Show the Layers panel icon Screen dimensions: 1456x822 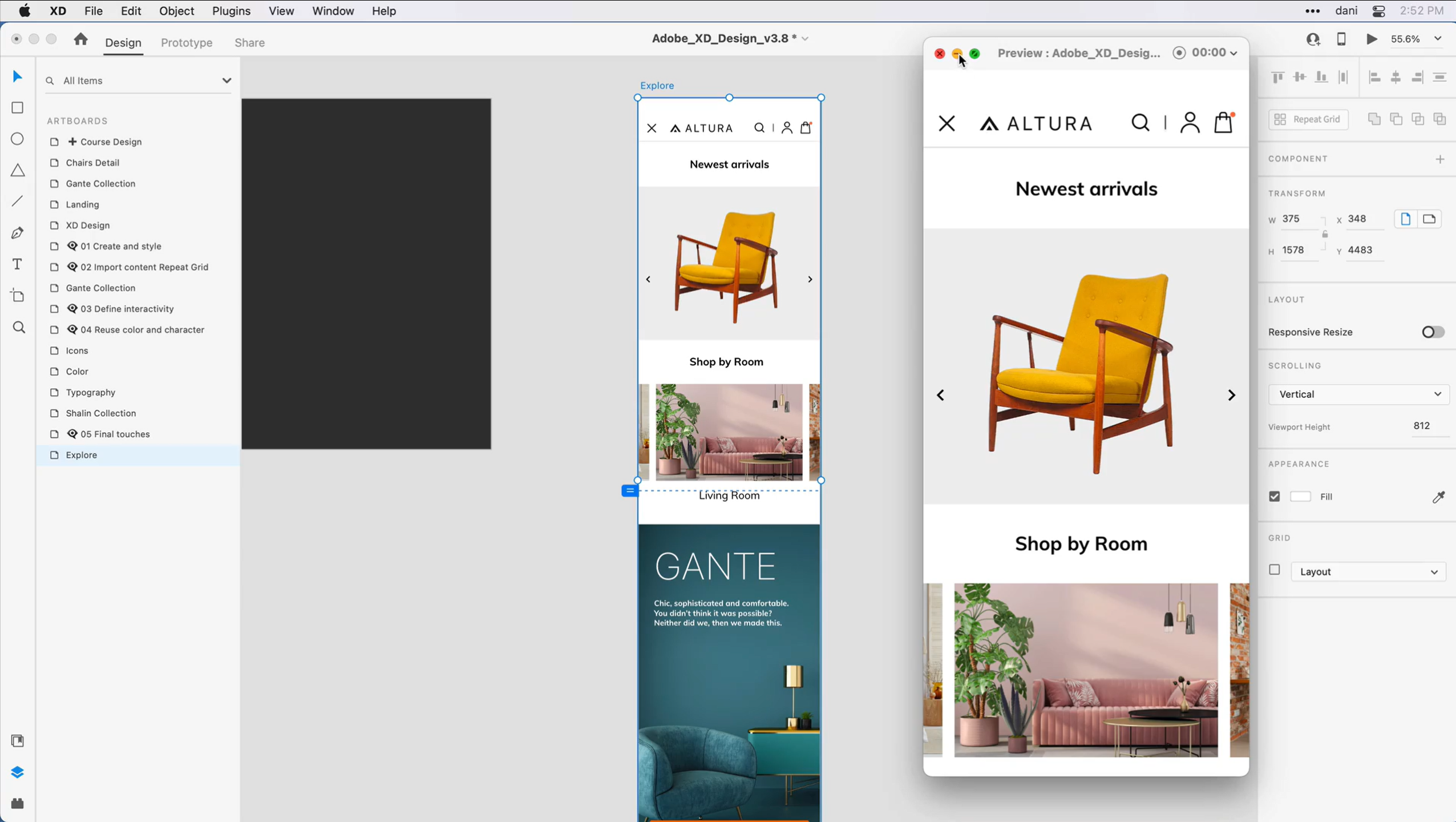[18, 772]
